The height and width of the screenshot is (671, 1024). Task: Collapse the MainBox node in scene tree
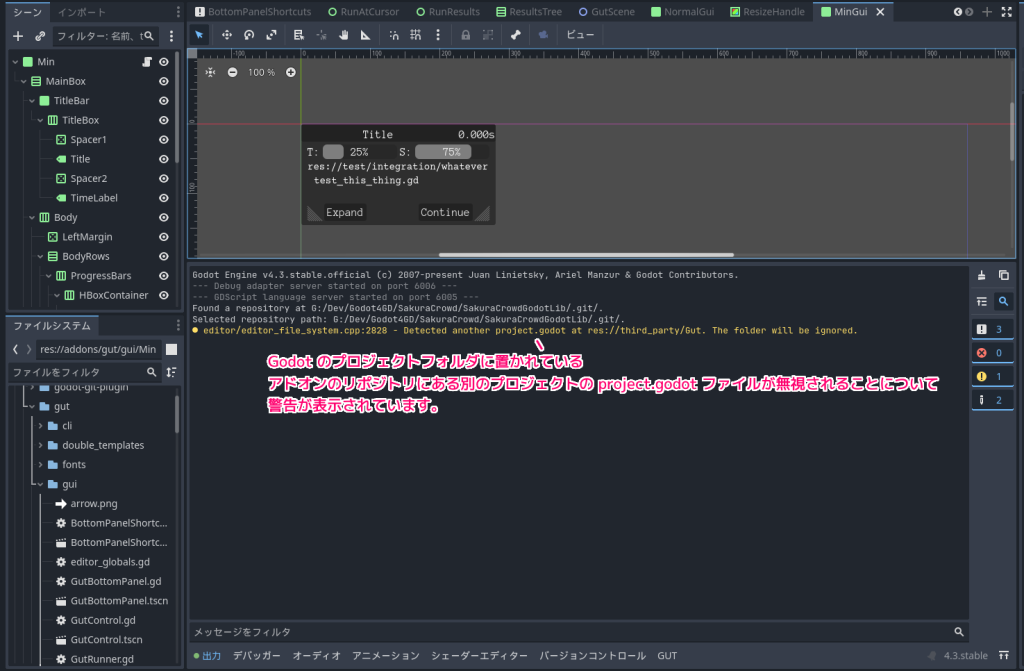pos(23,81)
